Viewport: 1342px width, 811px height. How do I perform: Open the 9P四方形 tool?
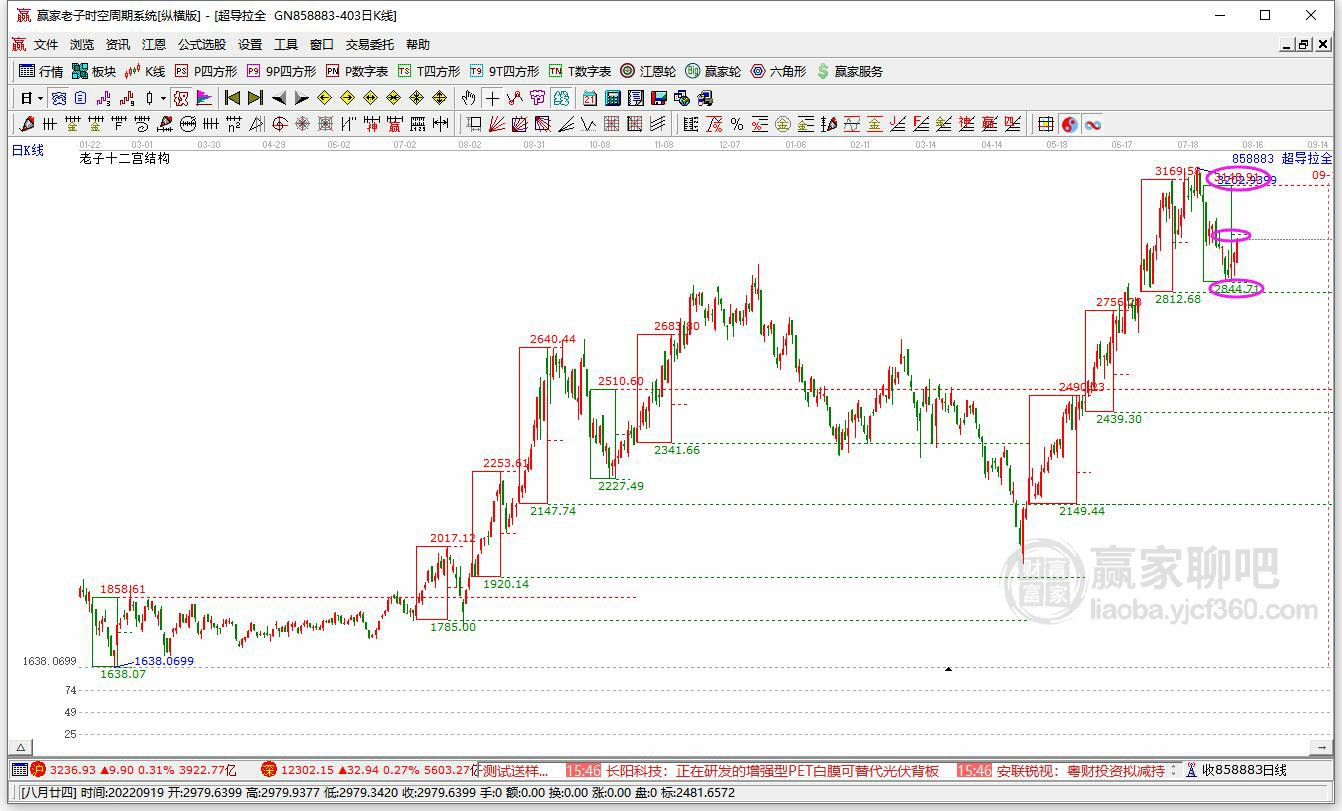click(x=281, y=71)
